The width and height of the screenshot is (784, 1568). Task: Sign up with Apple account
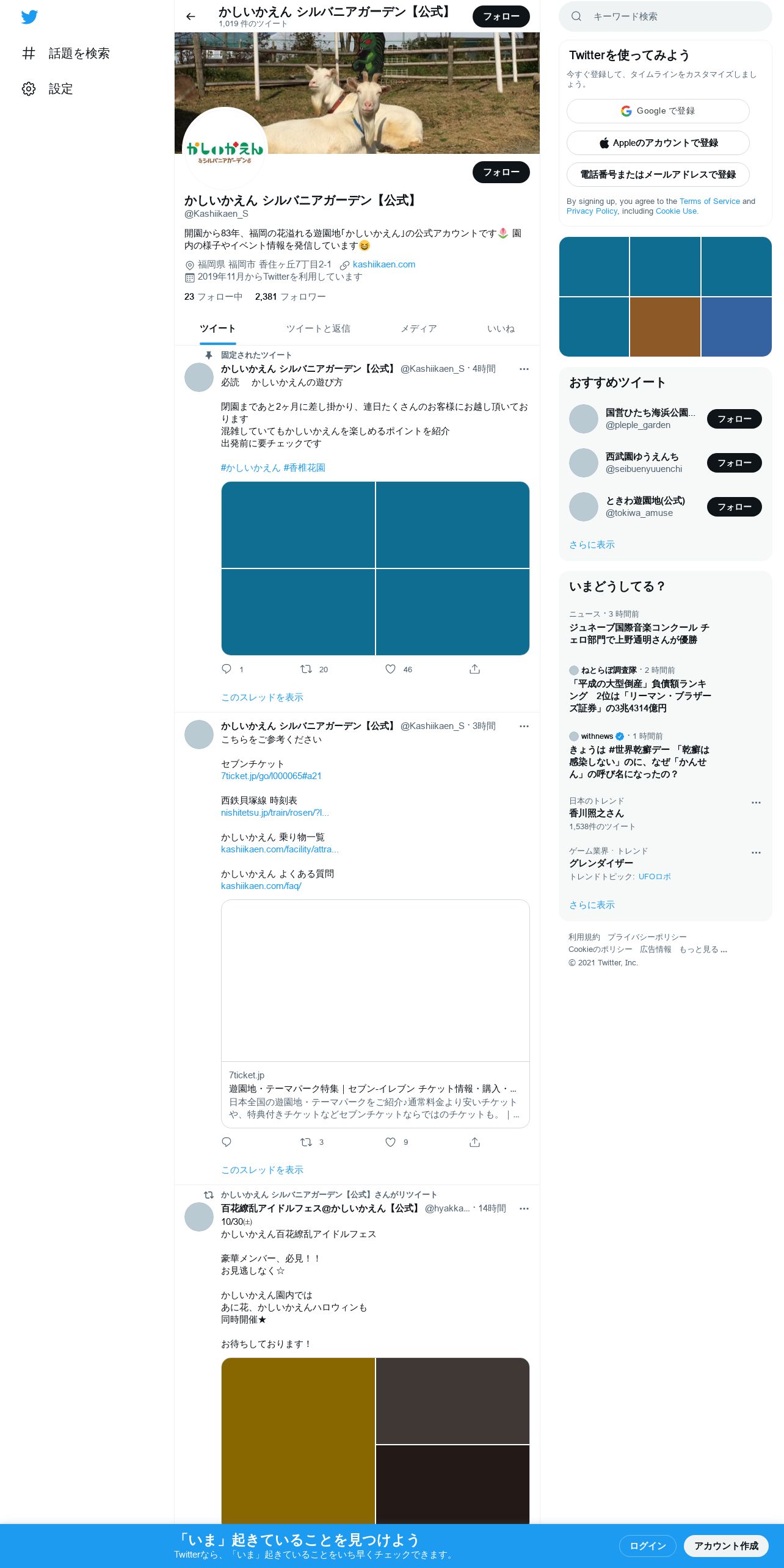coord(658,143)
